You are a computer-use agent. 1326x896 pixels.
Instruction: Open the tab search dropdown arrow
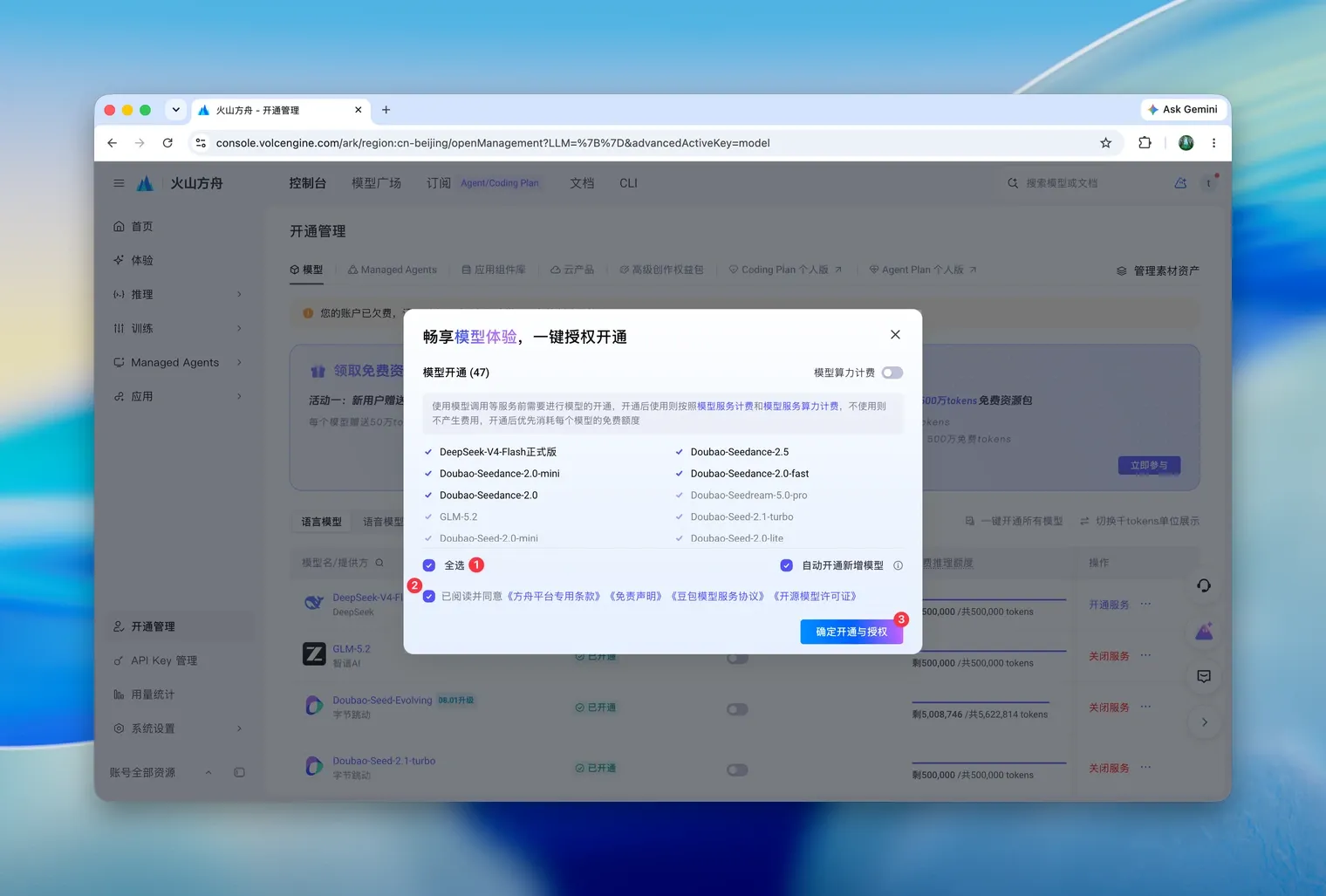pyautogui.click(x=175, y=110)
